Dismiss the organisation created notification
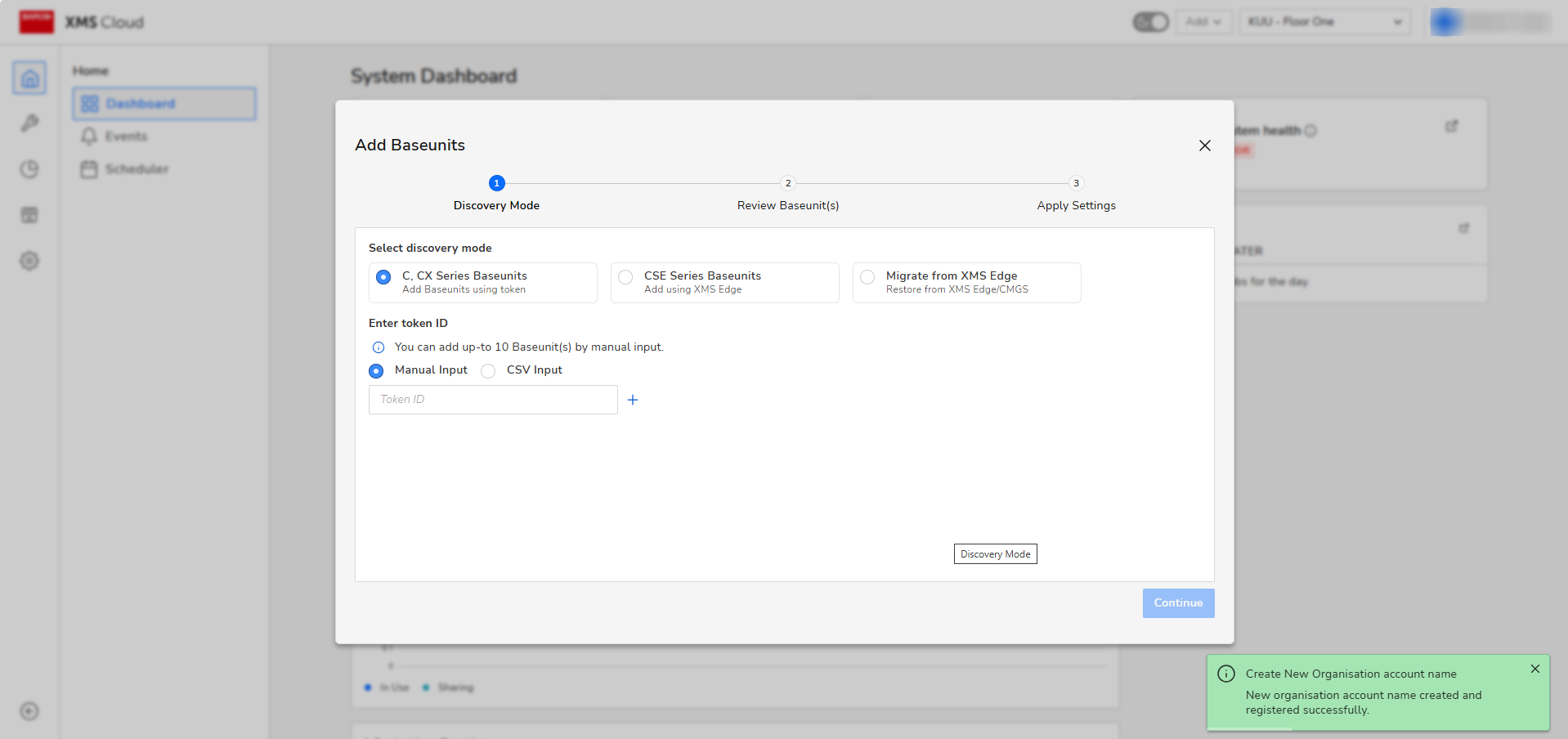1568x739 pixels. click(x=1534, y=669)
